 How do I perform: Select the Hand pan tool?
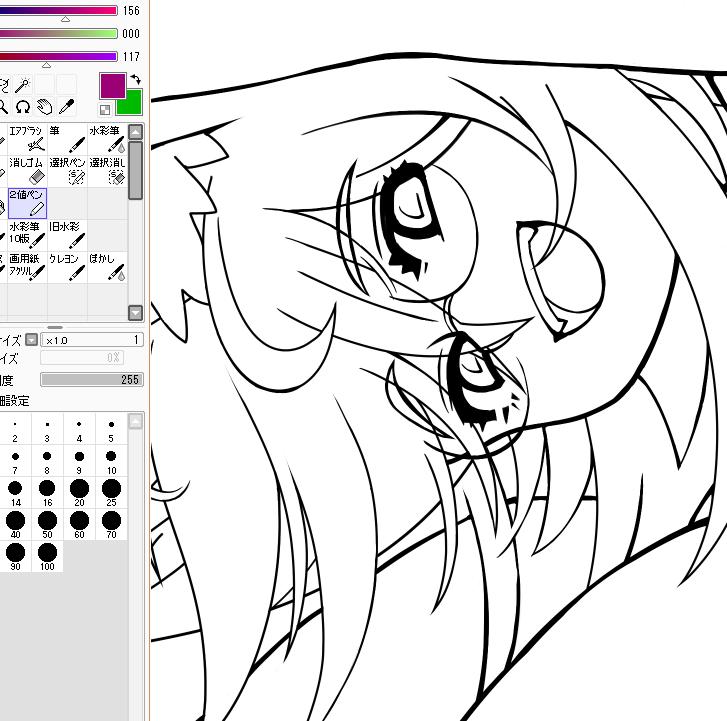point(45,107)
